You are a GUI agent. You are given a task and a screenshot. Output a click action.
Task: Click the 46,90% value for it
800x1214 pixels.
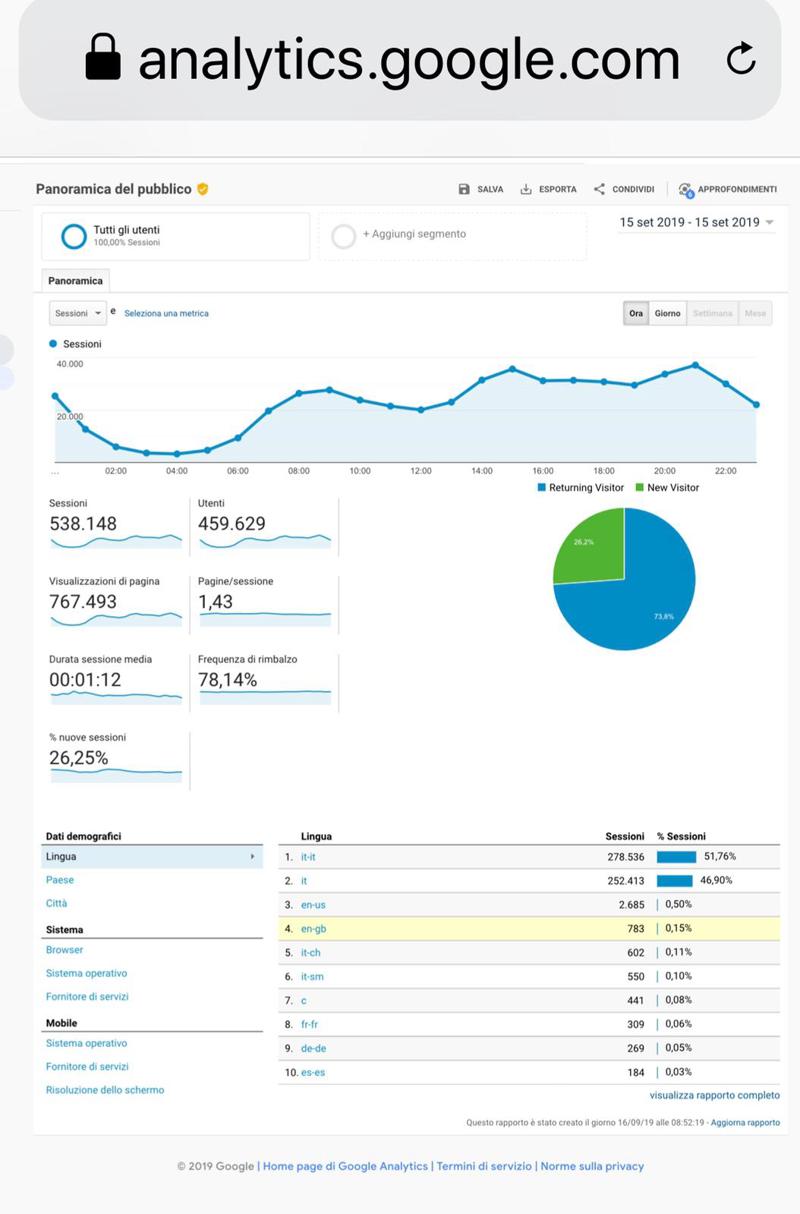(718, 881)
